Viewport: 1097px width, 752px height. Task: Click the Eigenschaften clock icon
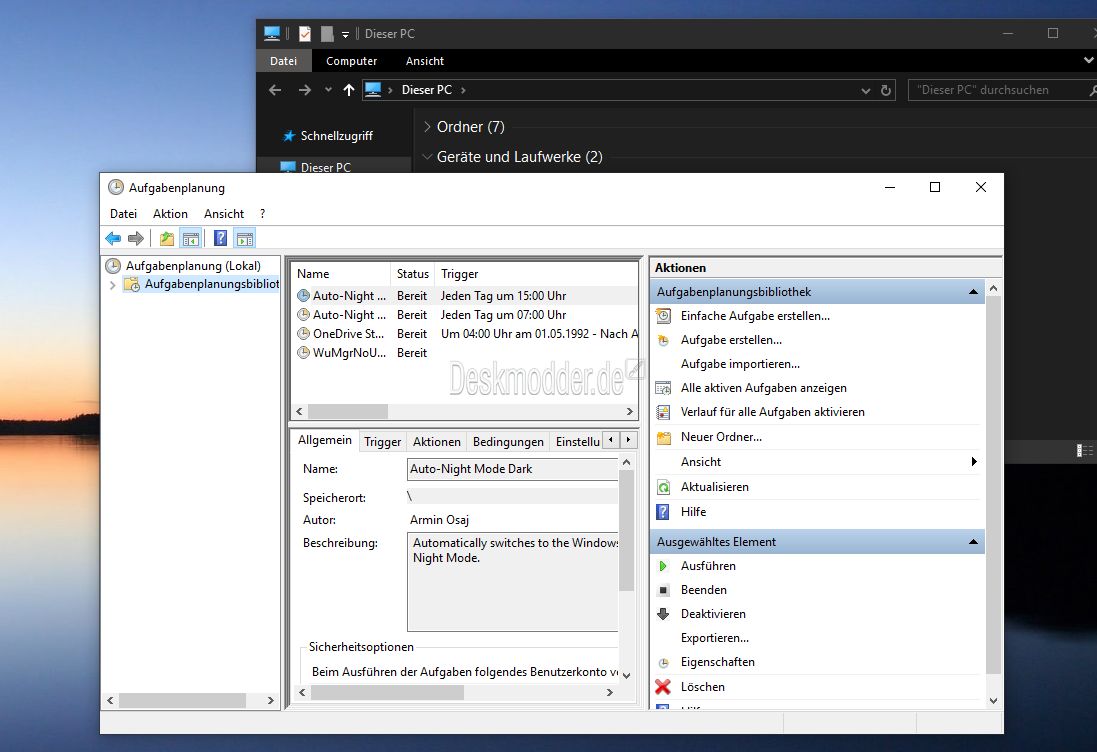click(663, 662)
